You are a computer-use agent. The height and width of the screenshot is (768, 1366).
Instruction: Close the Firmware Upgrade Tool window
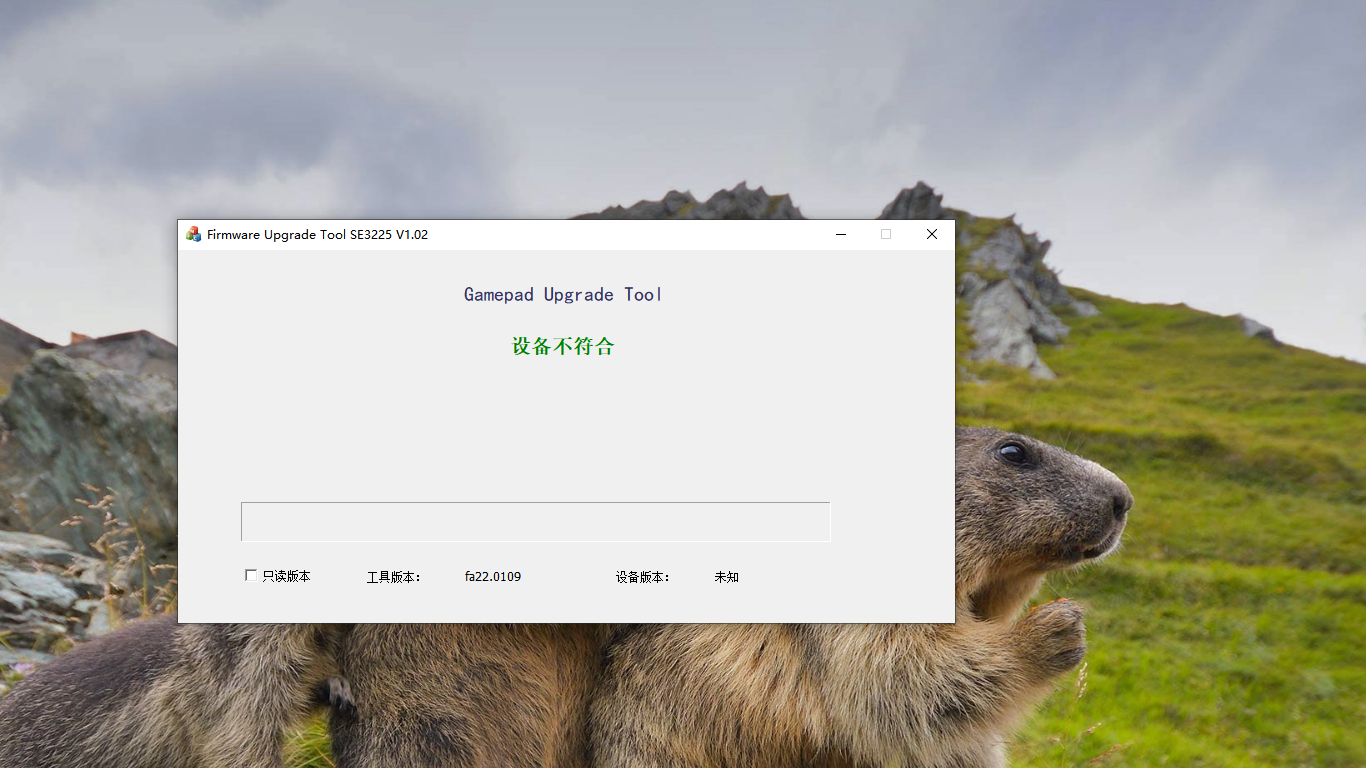[x=932, y=234]
